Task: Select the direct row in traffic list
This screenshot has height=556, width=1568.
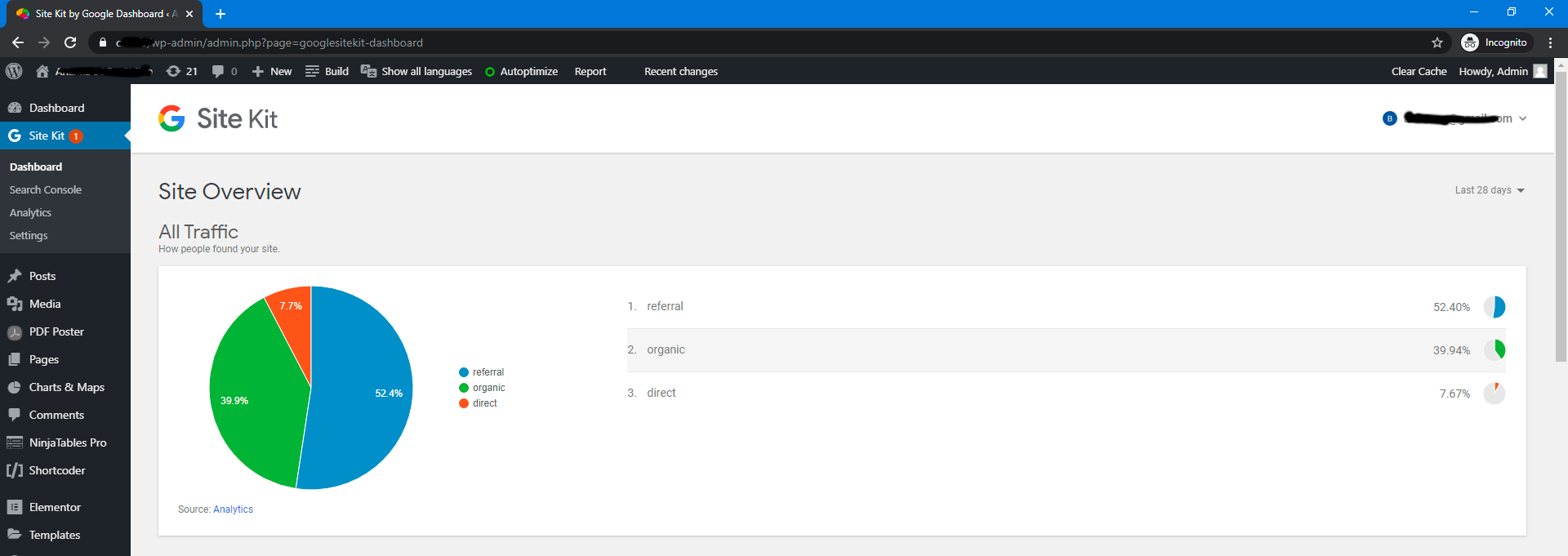Action: [x=1066, y=394]
